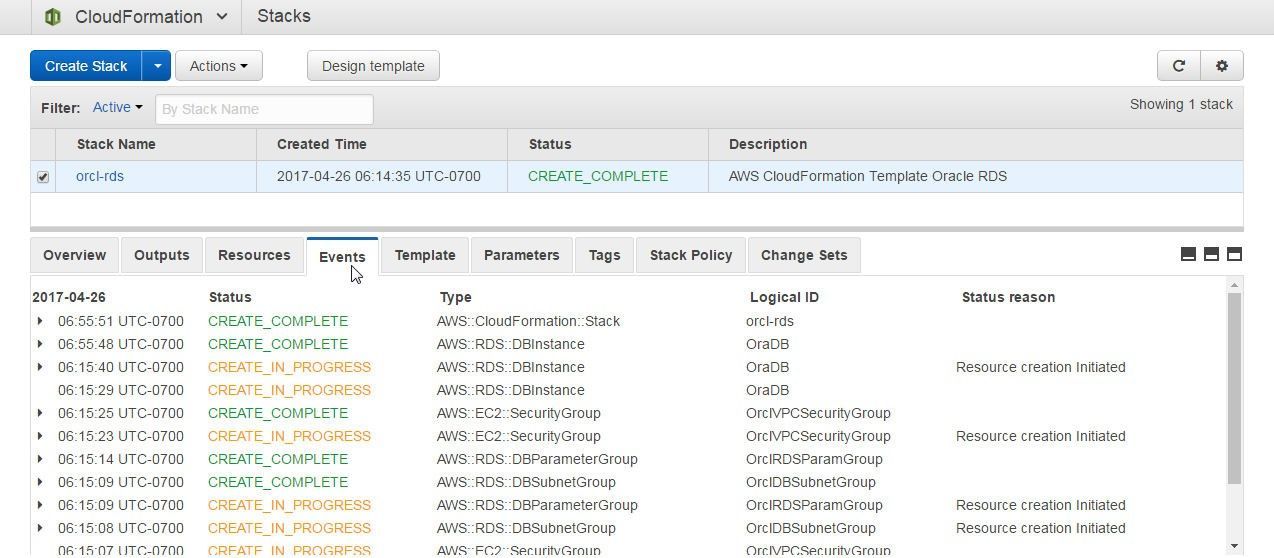
Task: Click the events list scrollbar thumb
Action: tap(1234, 389)
